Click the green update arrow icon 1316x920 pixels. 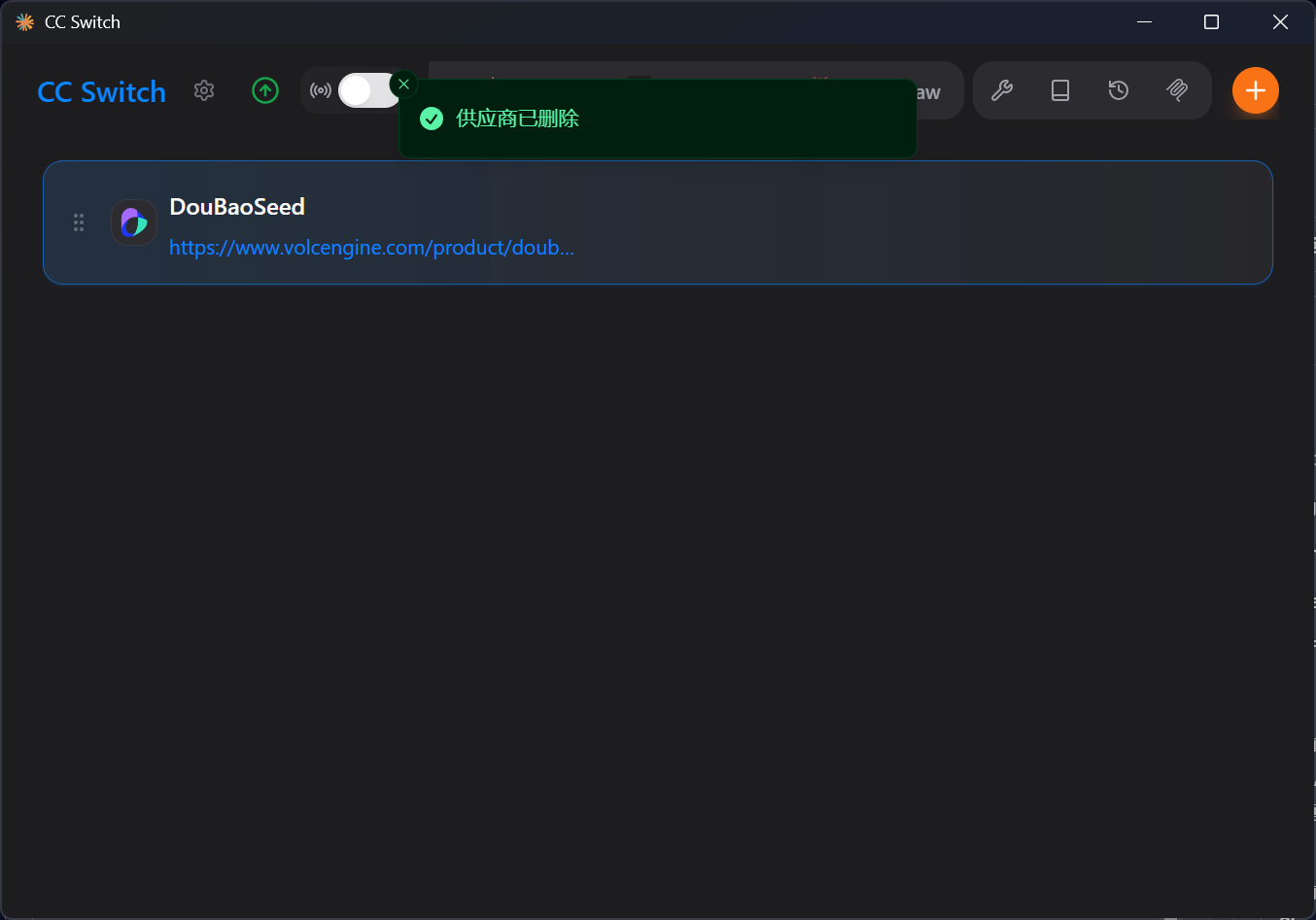(265, 90)
